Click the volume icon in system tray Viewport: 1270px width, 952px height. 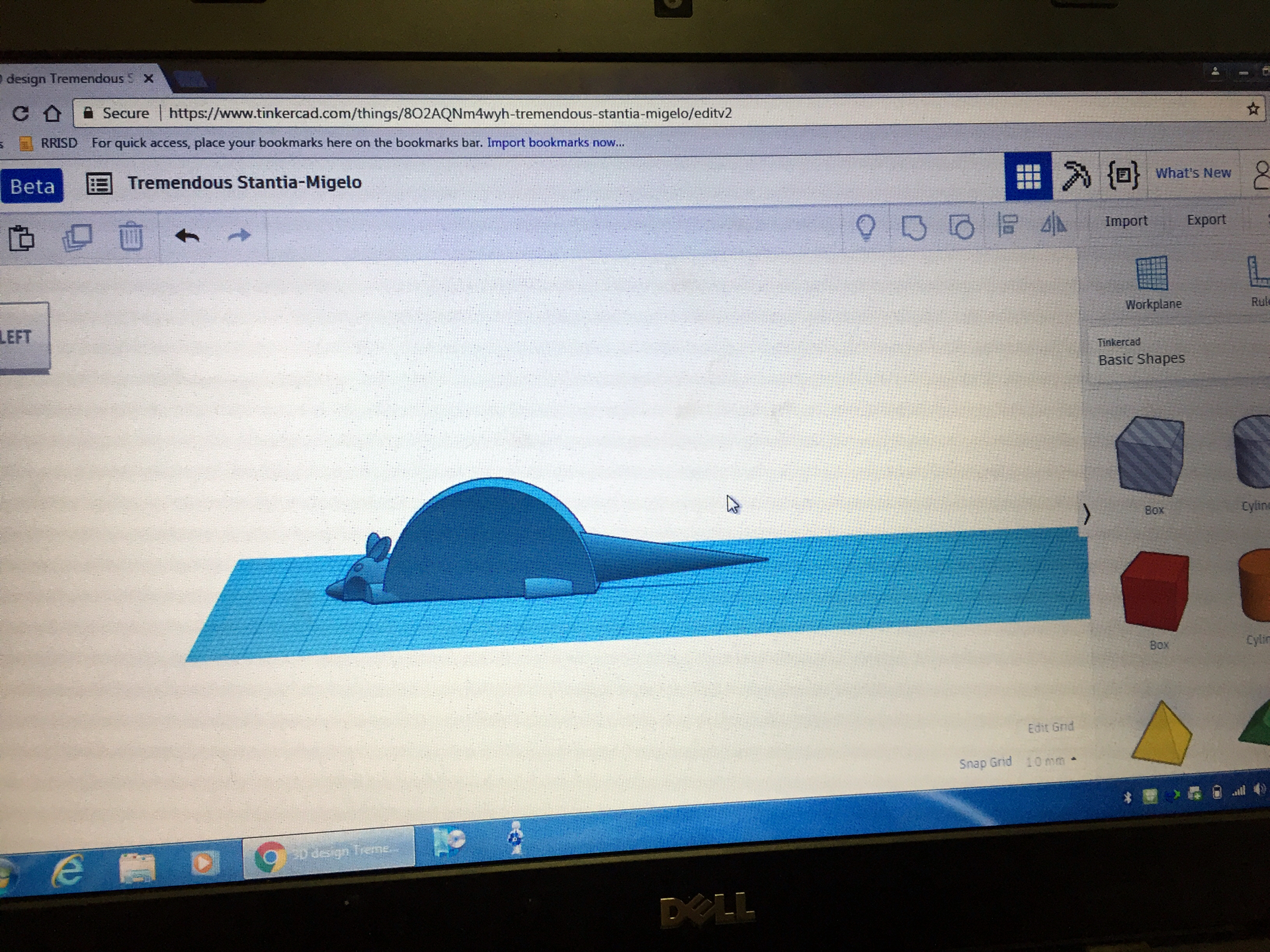coord(1259,789)
